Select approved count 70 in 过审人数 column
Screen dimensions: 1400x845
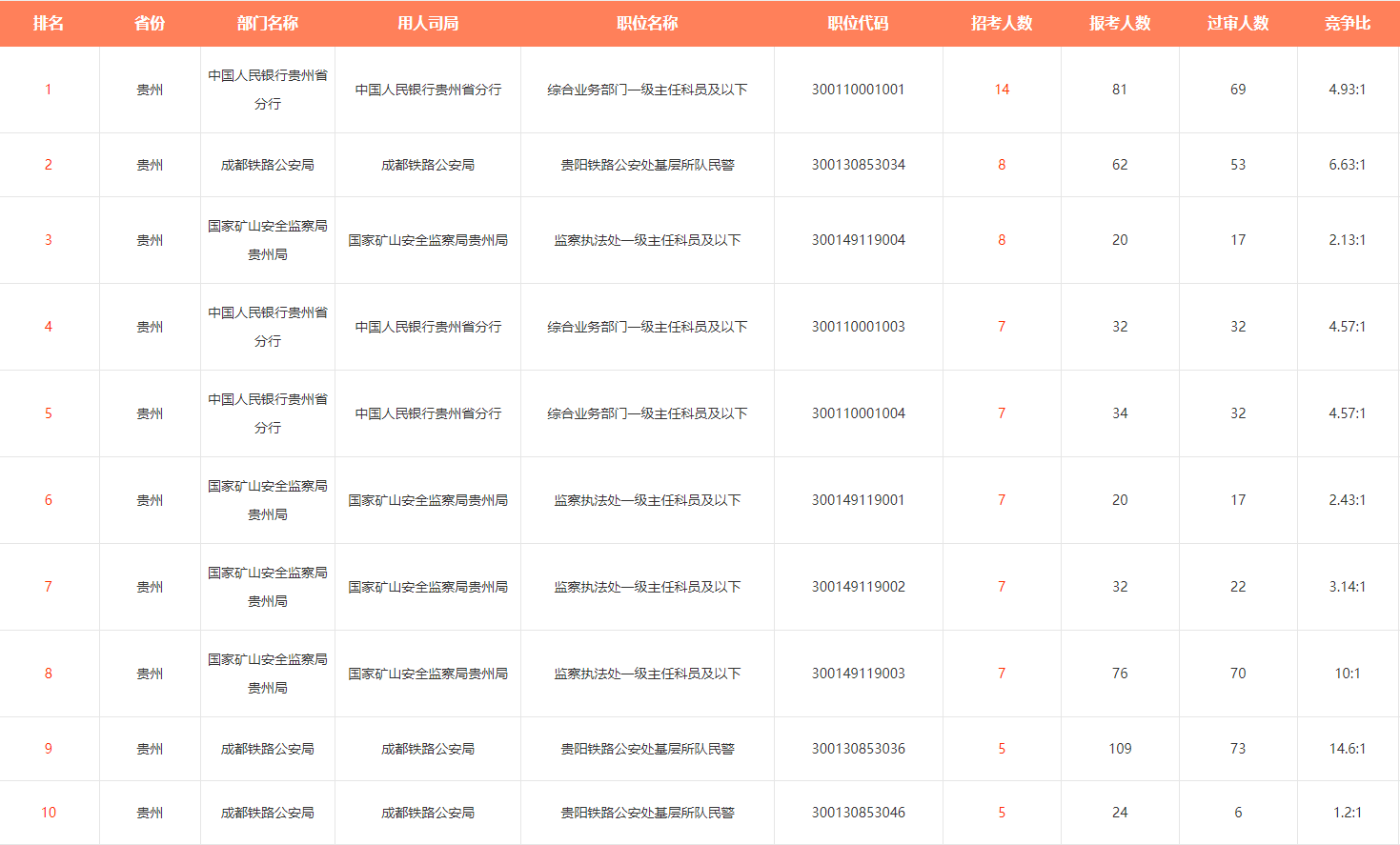pyautogui.click(x=1238, y=674)
